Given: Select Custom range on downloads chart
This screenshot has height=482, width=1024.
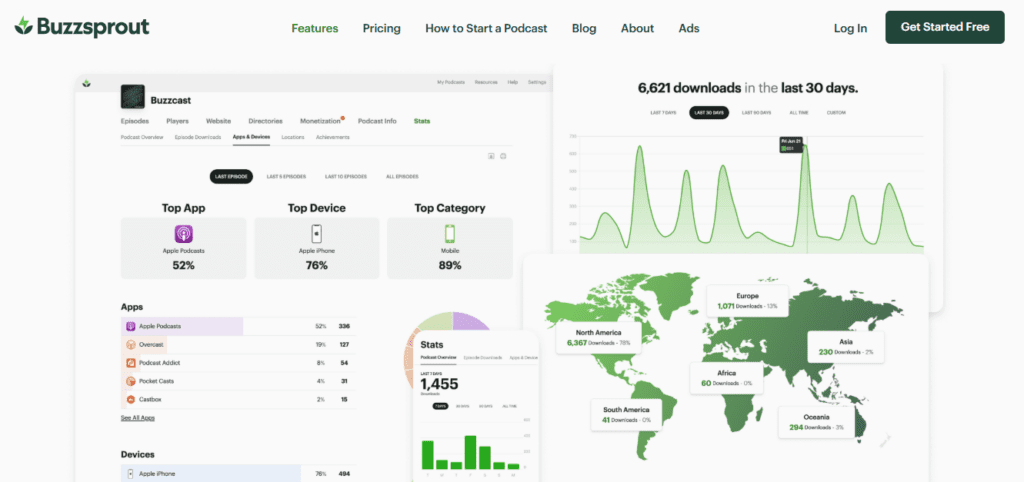Looking at the screenshot, I should (x=837, y=112).
